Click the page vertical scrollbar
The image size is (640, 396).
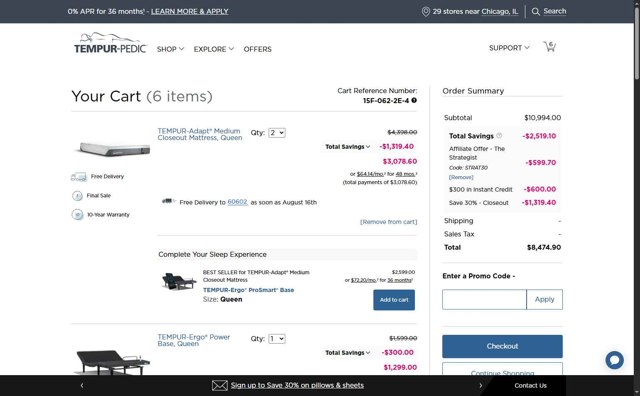(636, 43)
